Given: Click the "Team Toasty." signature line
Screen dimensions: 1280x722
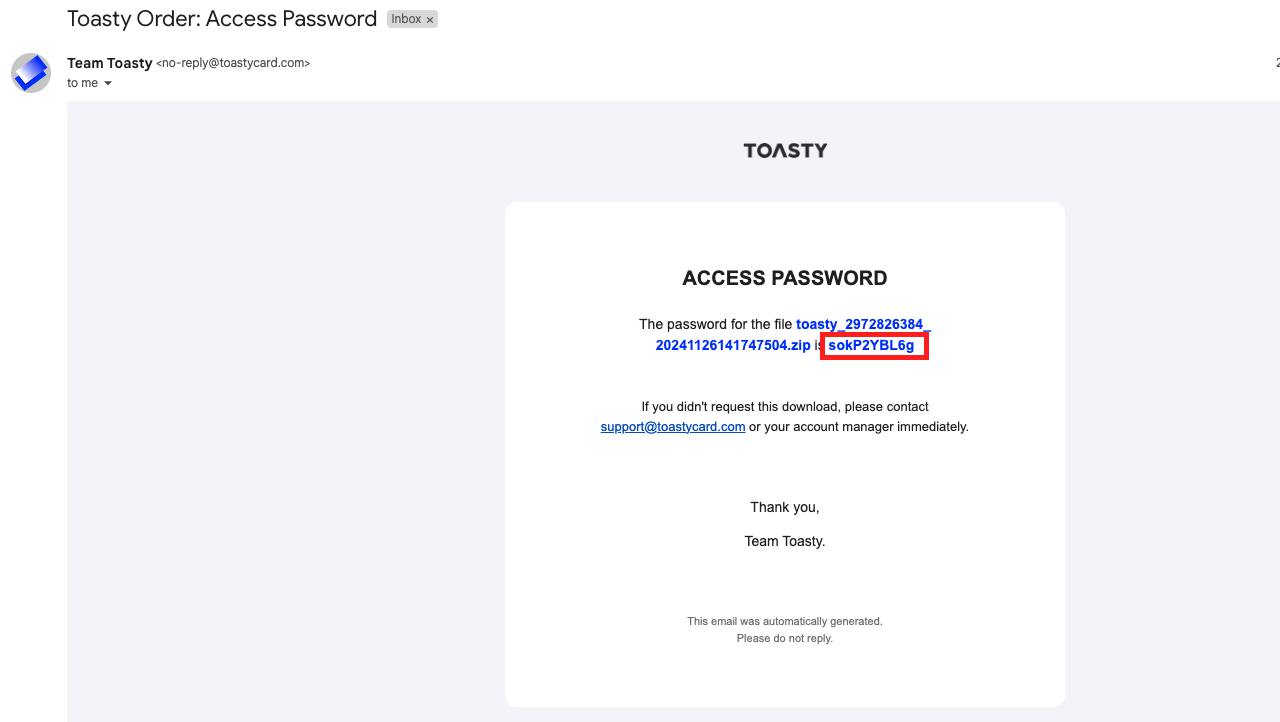Looking at the screenshot, I should 785,541.
